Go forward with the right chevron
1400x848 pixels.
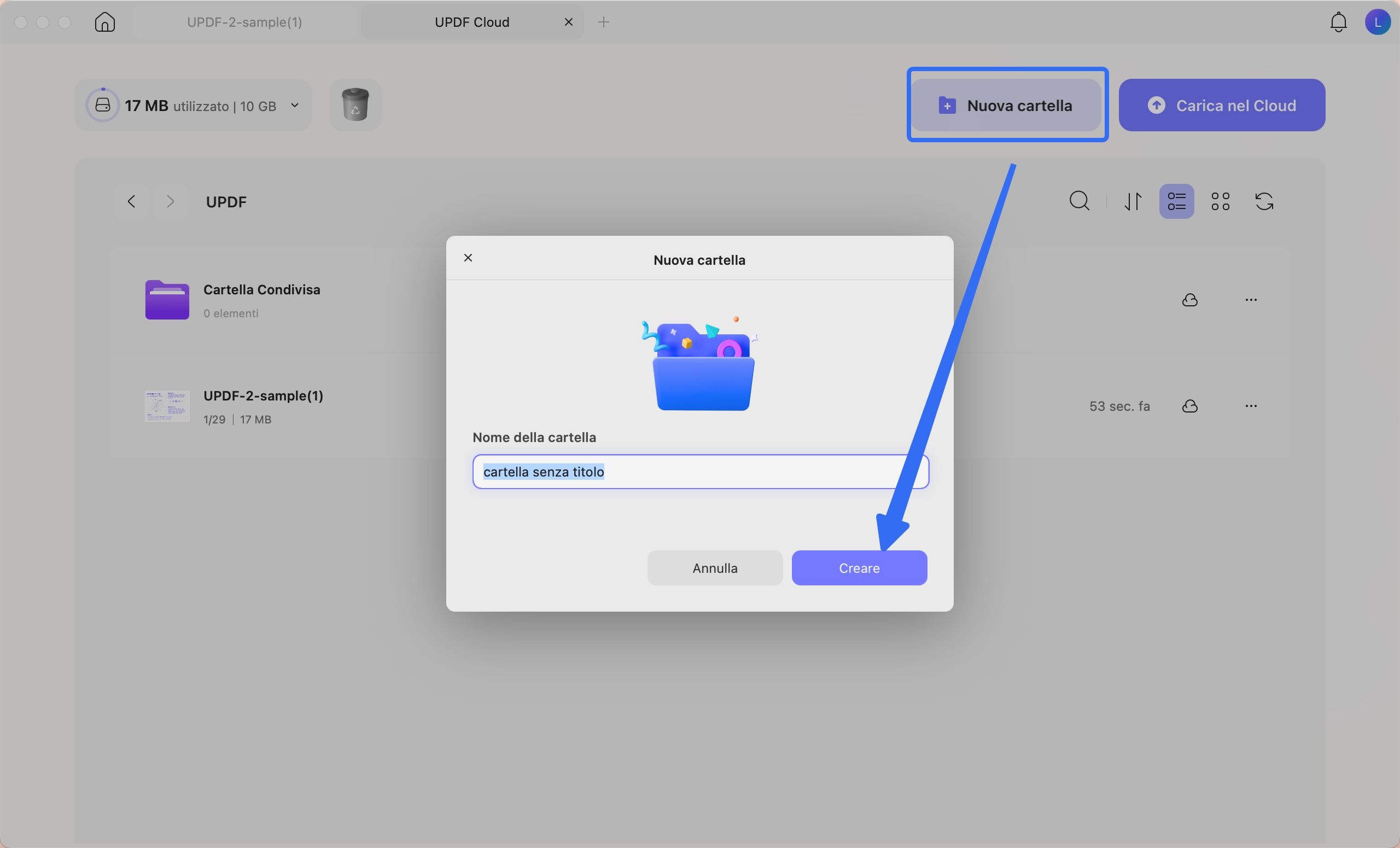tap(170, 201)
